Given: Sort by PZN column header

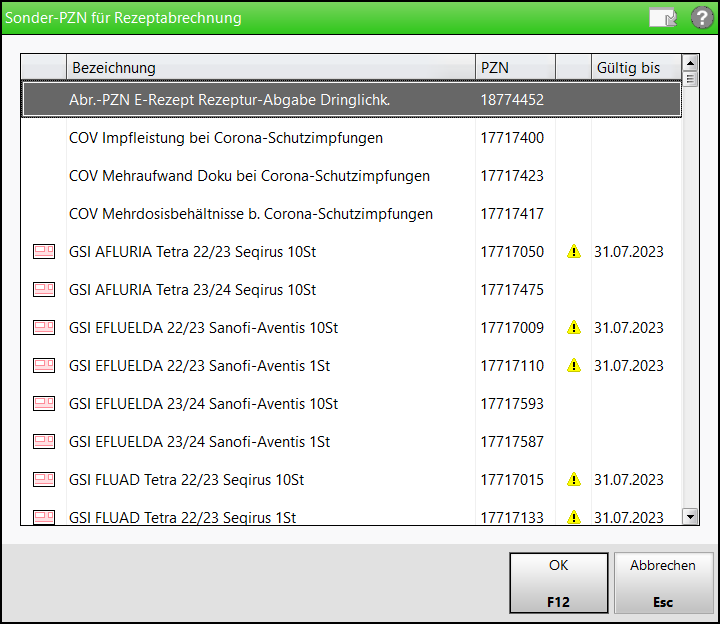Looking at the screenshot, I should (x=514, y=68).
